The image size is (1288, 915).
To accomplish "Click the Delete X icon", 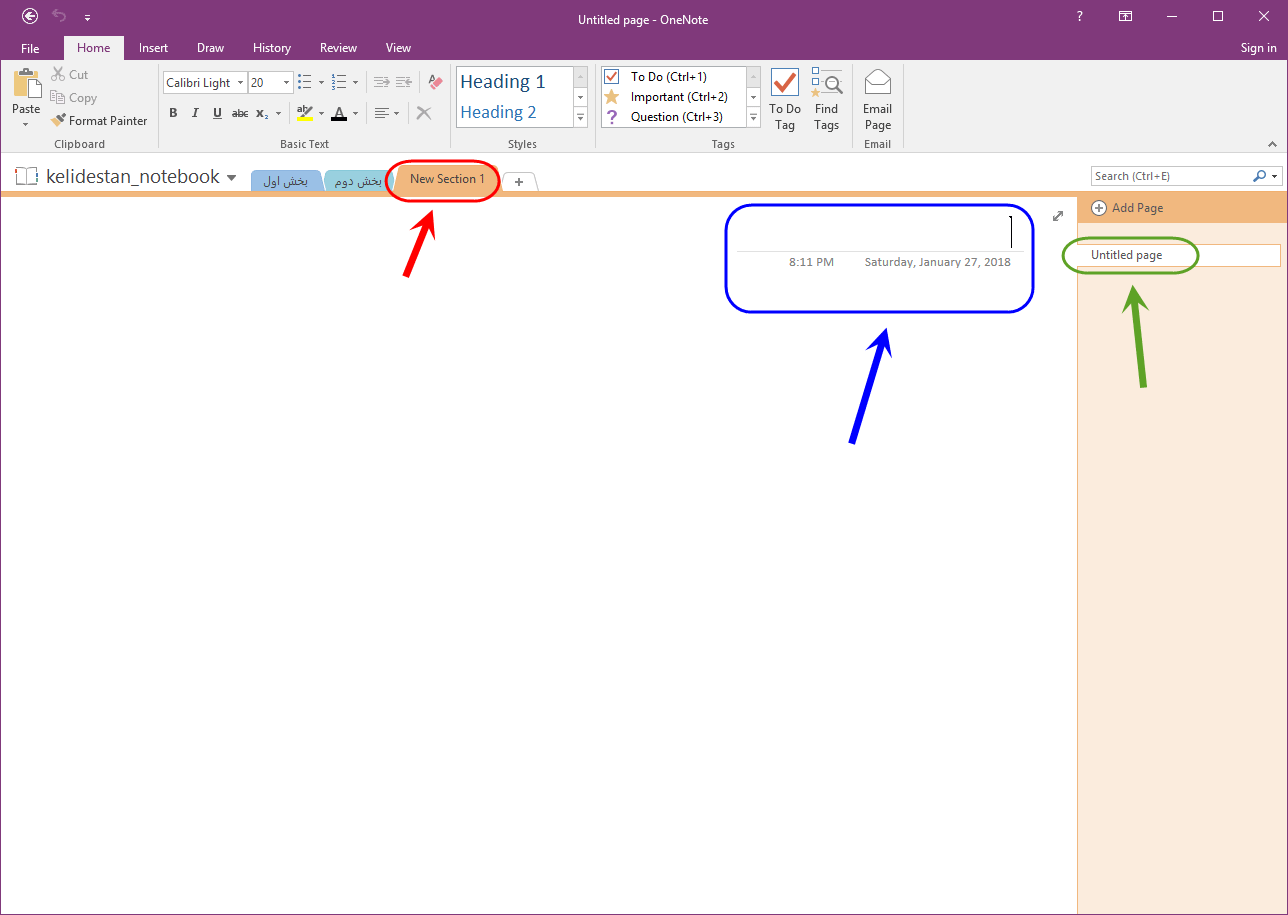I will click(x=424, y=113).
